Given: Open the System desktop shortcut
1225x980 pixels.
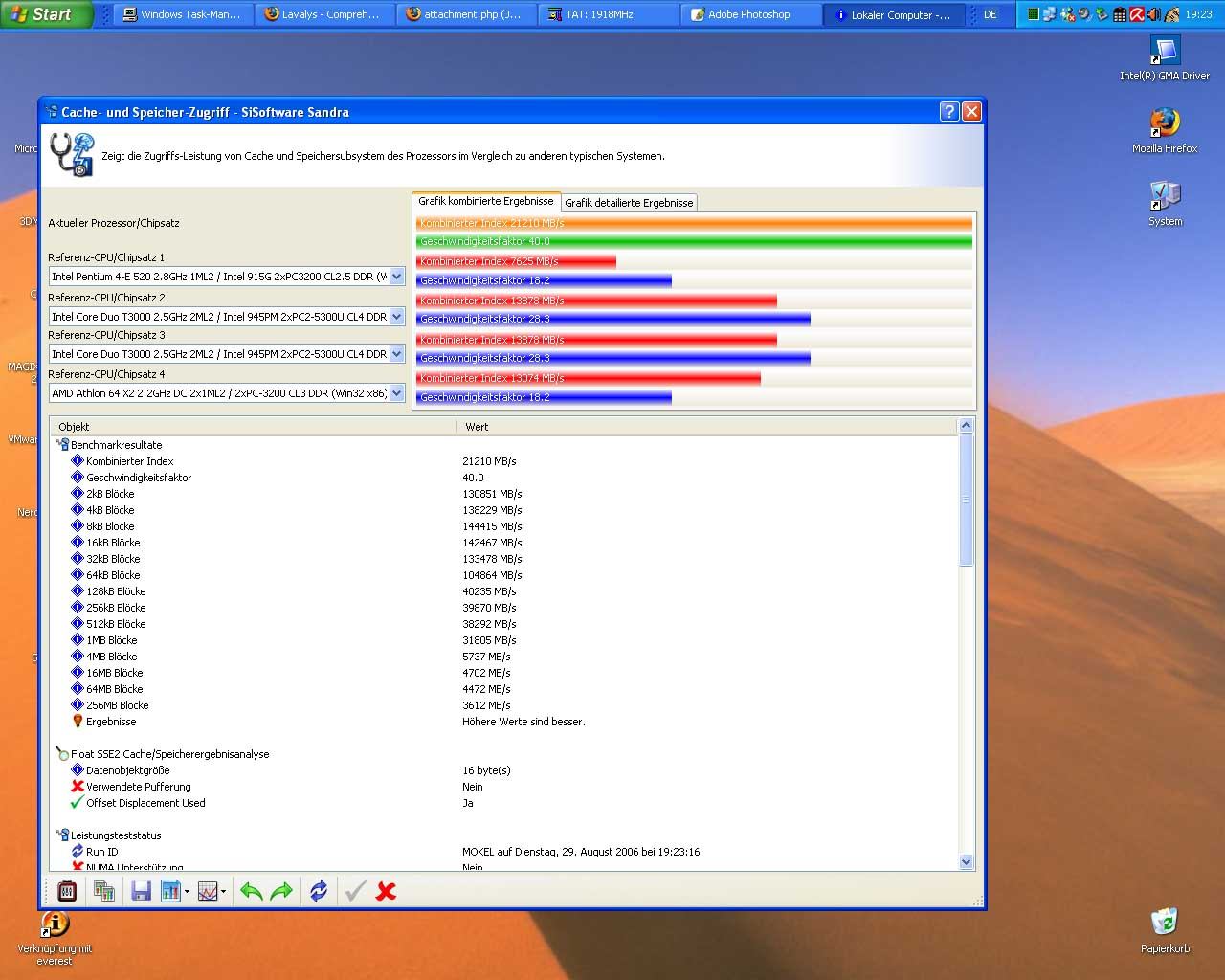Looking at the screenshot, I should click(1165, 204).
